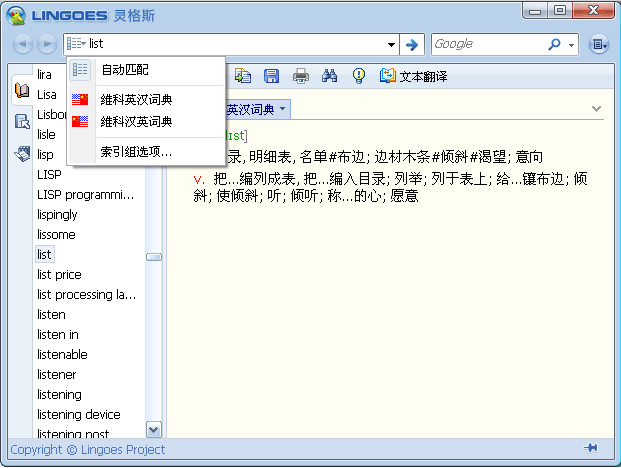Select the word 'listenable'

click(x=62, y=355)
